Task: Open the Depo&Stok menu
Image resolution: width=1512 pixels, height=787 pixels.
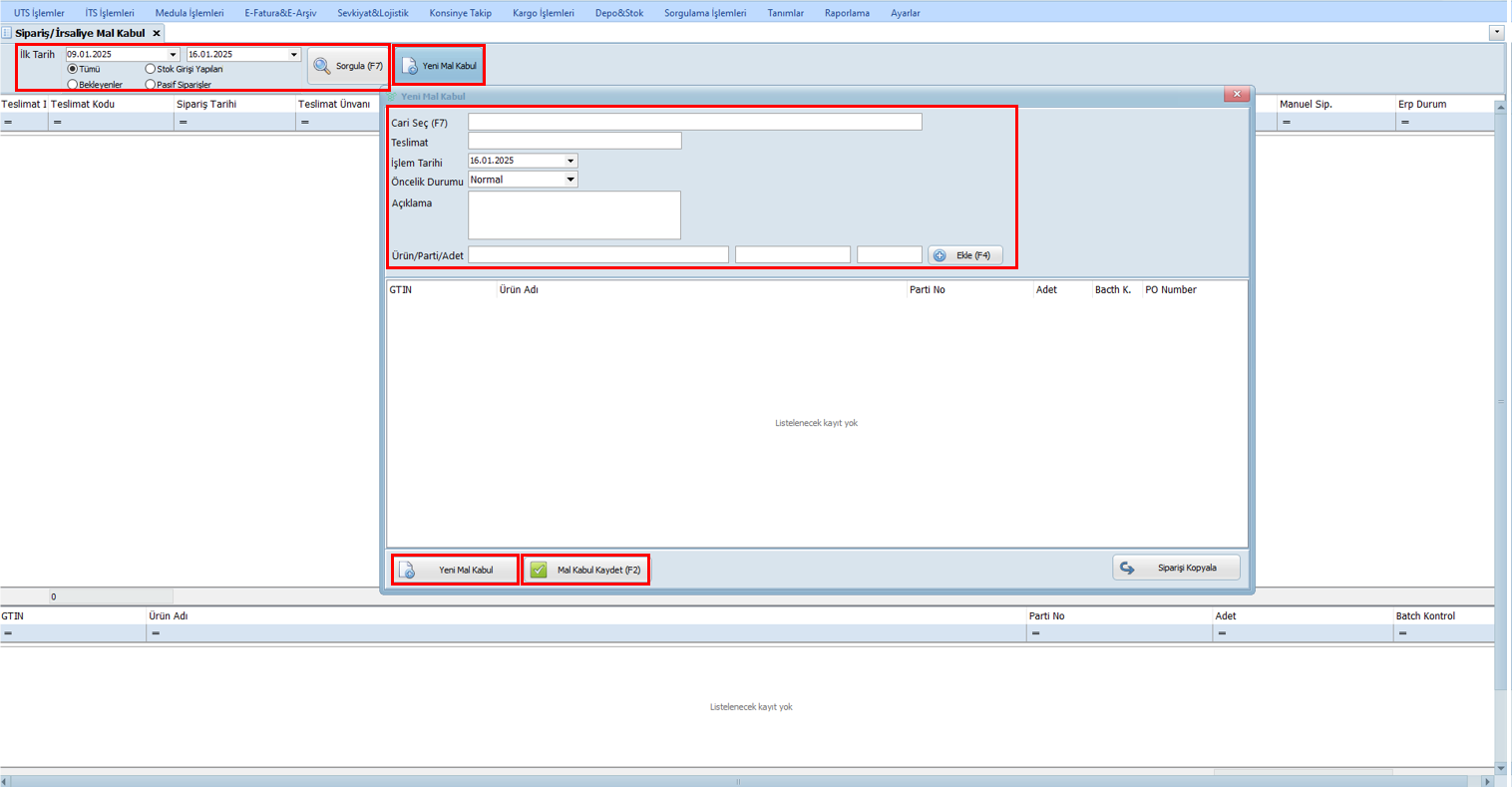Action: coord(618,13)
